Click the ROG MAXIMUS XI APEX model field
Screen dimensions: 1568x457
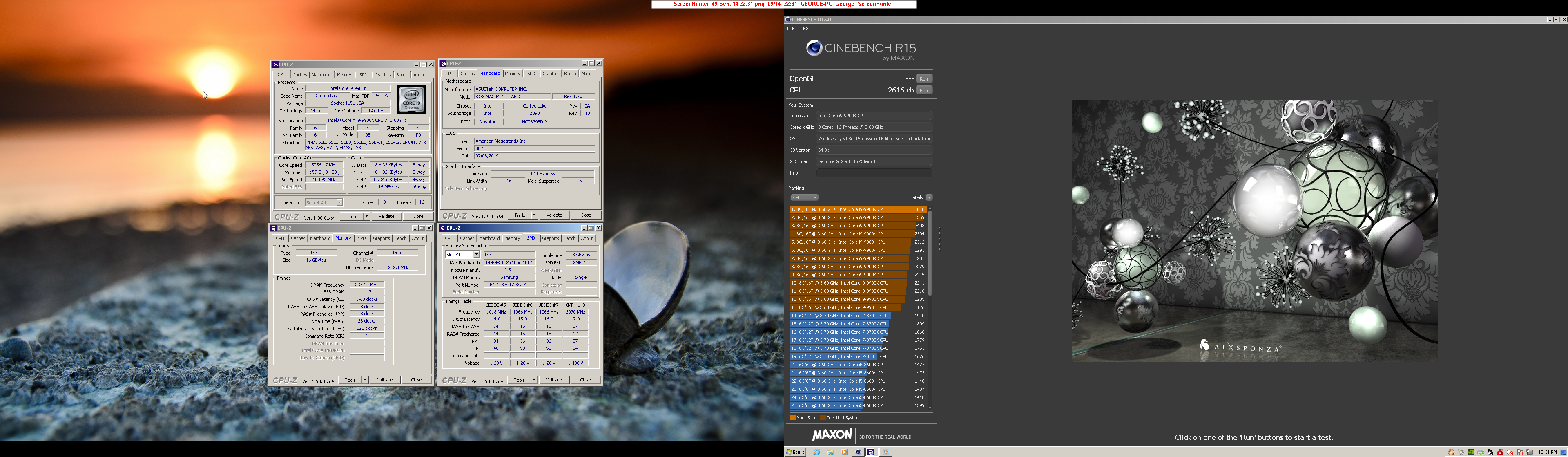point(513,97)
